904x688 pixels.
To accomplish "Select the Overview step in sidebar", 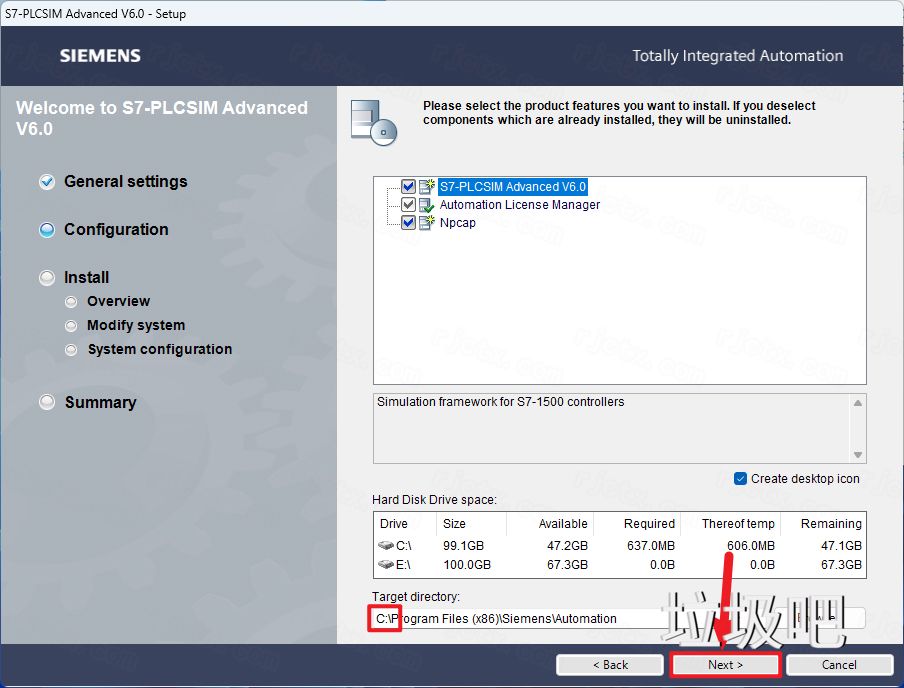I will (118, 301).
